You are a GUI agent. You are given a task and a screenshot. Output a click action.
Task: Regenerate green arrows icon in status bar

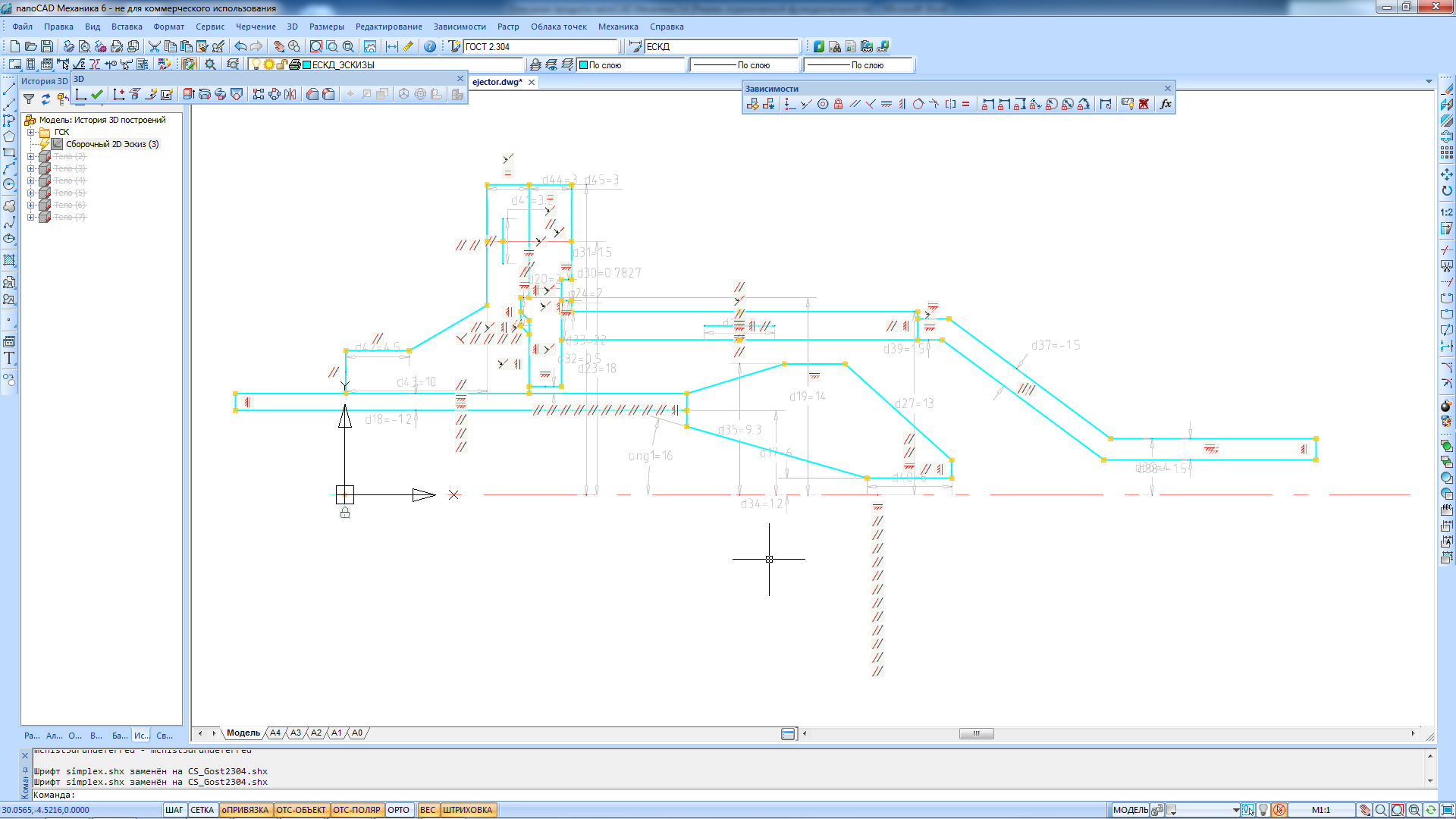click(x=1430, y=810)
